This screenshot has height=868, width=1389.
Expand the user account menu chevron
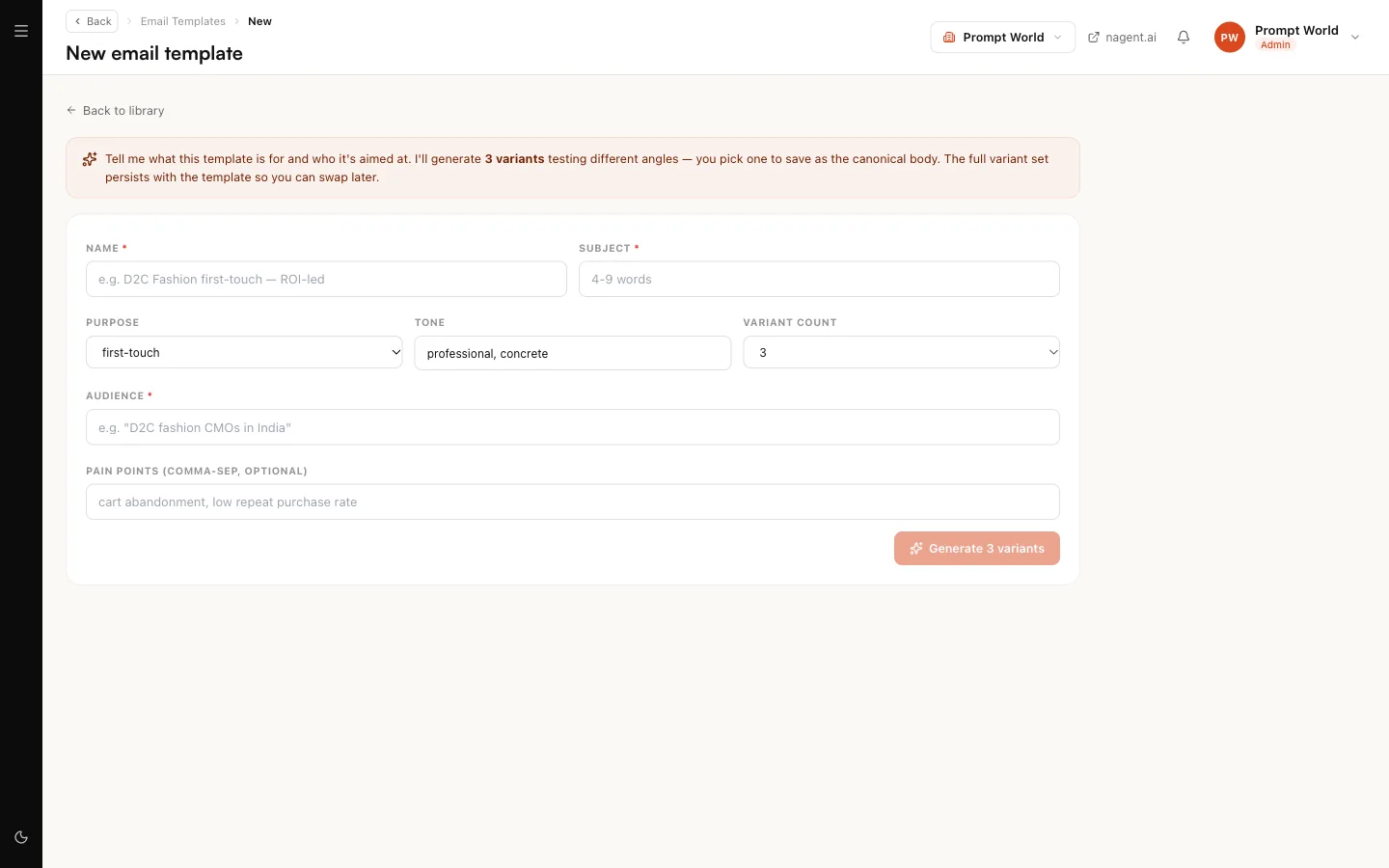1355,38
